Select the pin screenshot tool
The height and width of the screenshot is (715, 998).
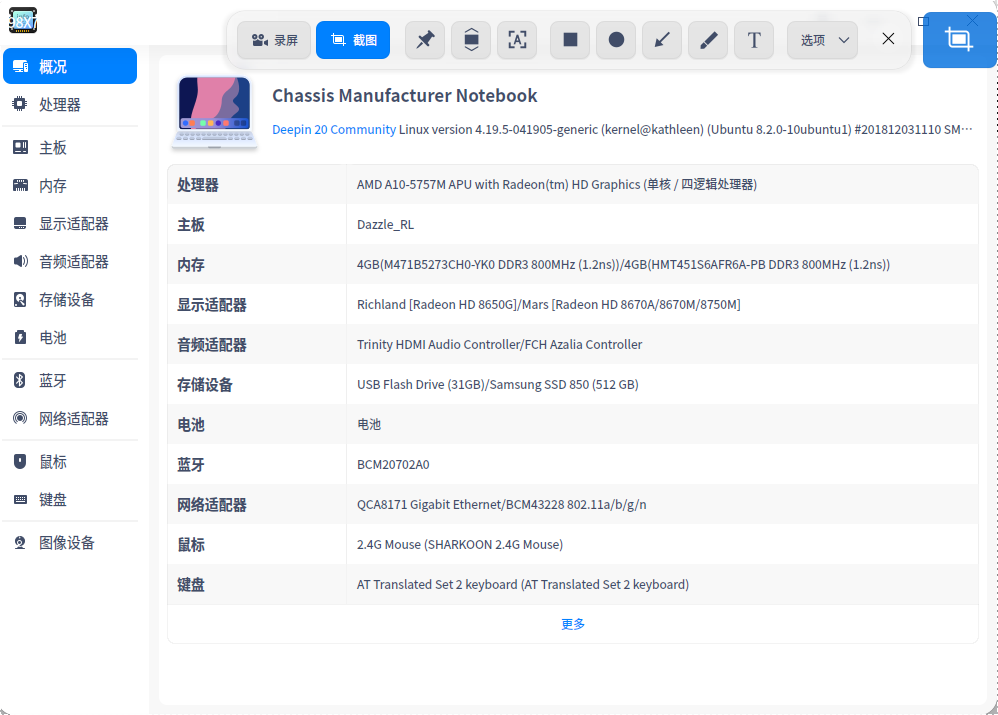424,40
